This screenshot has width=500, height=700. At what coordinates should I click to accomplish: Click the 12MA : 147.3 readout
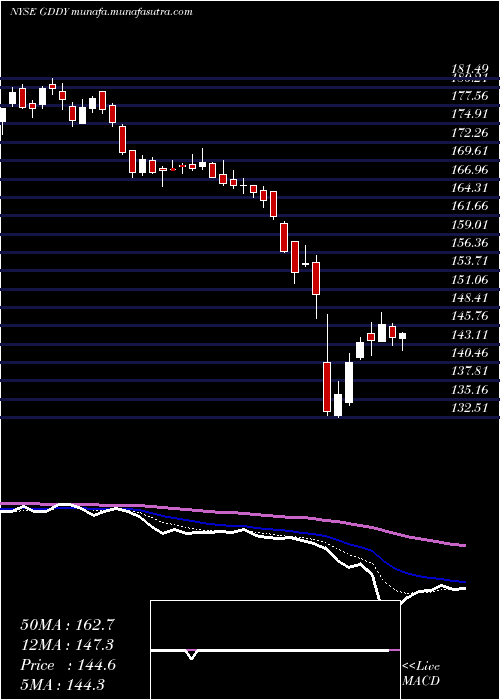[67, 645]
